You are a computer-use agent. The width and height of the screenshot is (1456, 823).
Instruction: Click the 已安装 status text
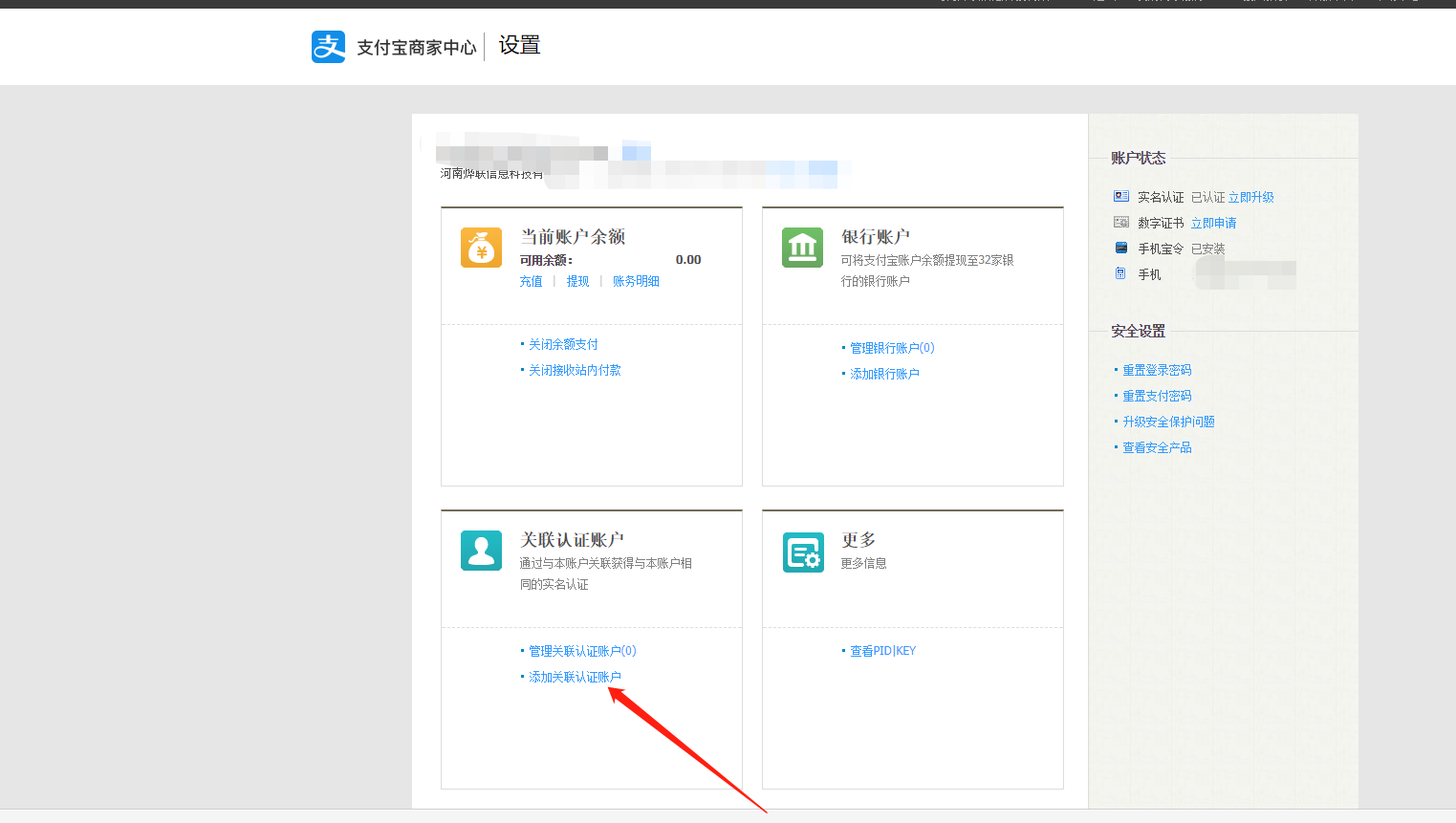[1207, 249]
